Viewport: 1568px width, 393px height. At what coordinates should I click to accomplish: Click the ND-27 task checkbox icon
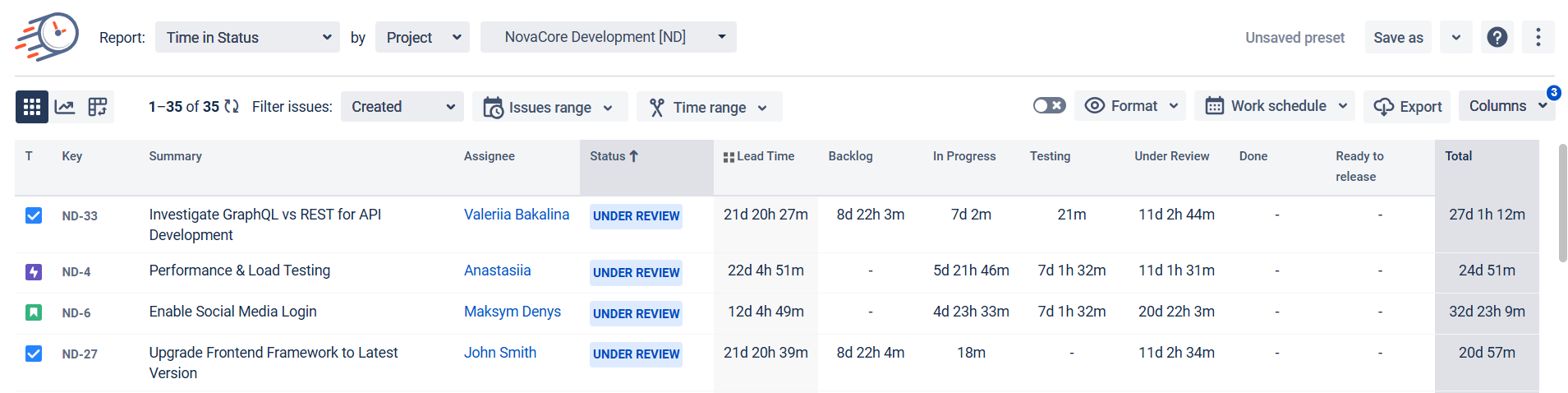34,354
